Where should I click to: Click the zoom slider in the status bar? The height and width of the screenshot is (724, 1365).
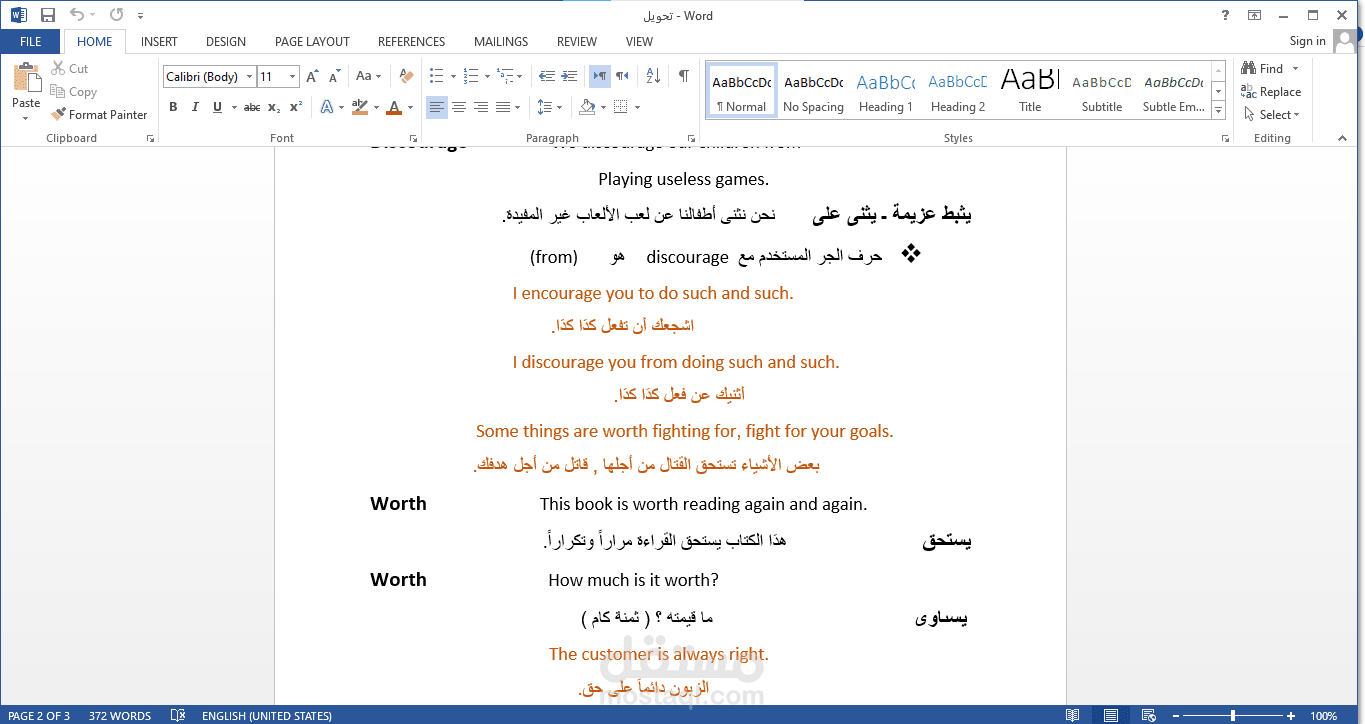(x=1232, y=715)
